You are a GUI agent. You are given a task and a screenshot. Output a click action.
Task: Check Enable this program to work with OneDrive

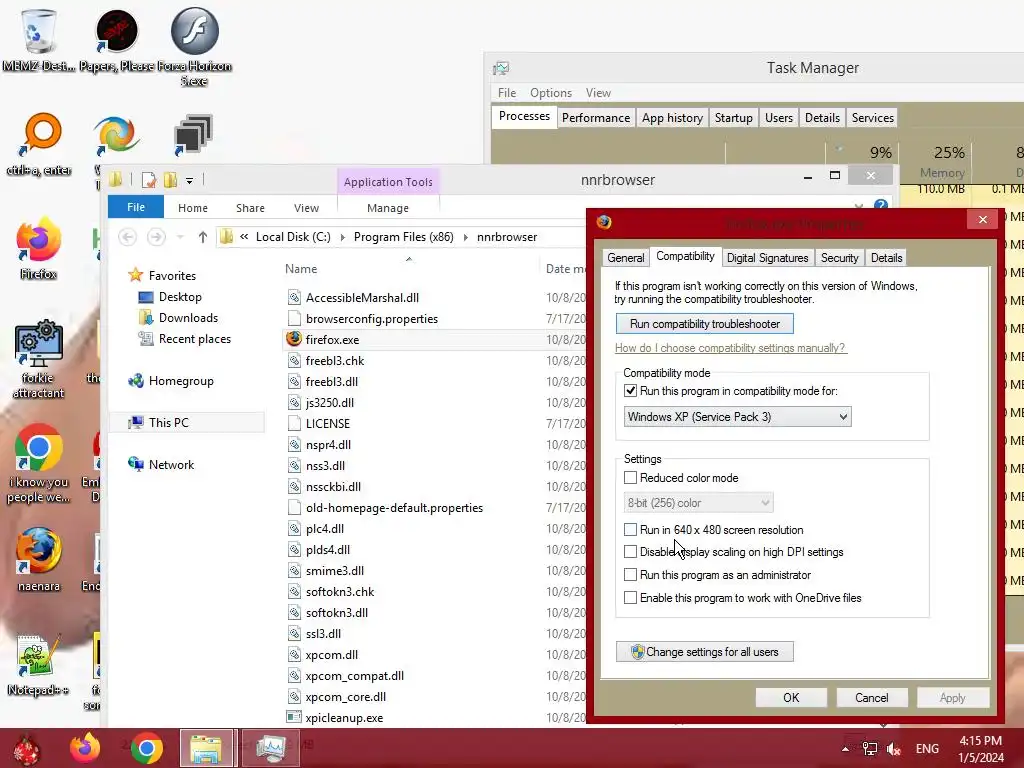tap(630, 598)
